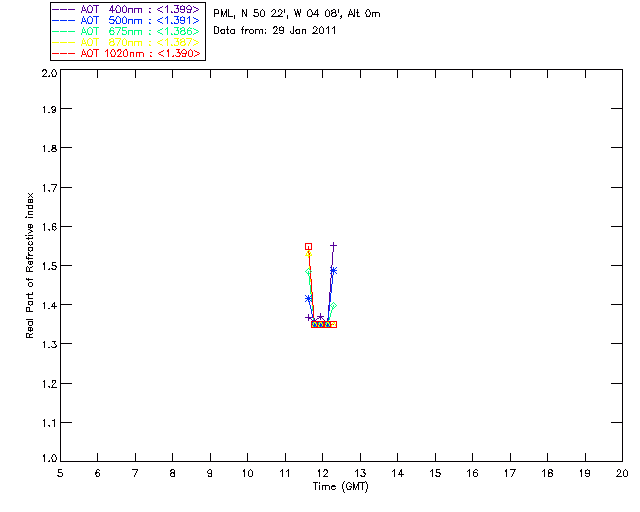Click the x-axis tick label 20

622,473
